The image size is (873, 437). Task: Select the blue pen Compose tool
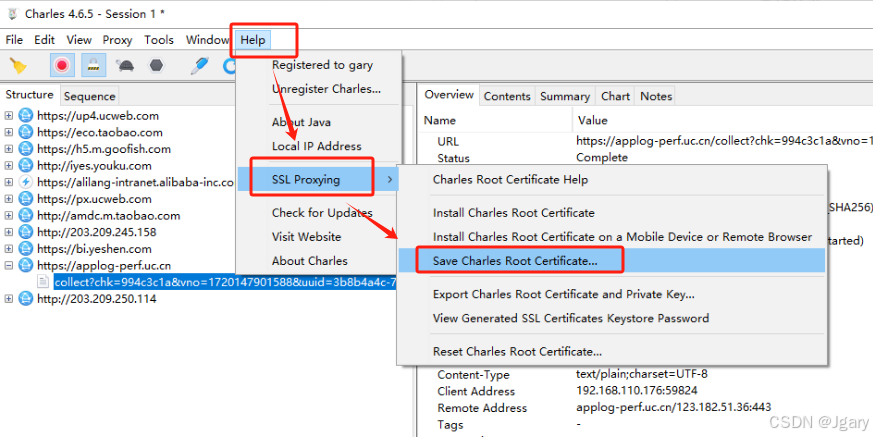tap(200, 66)
